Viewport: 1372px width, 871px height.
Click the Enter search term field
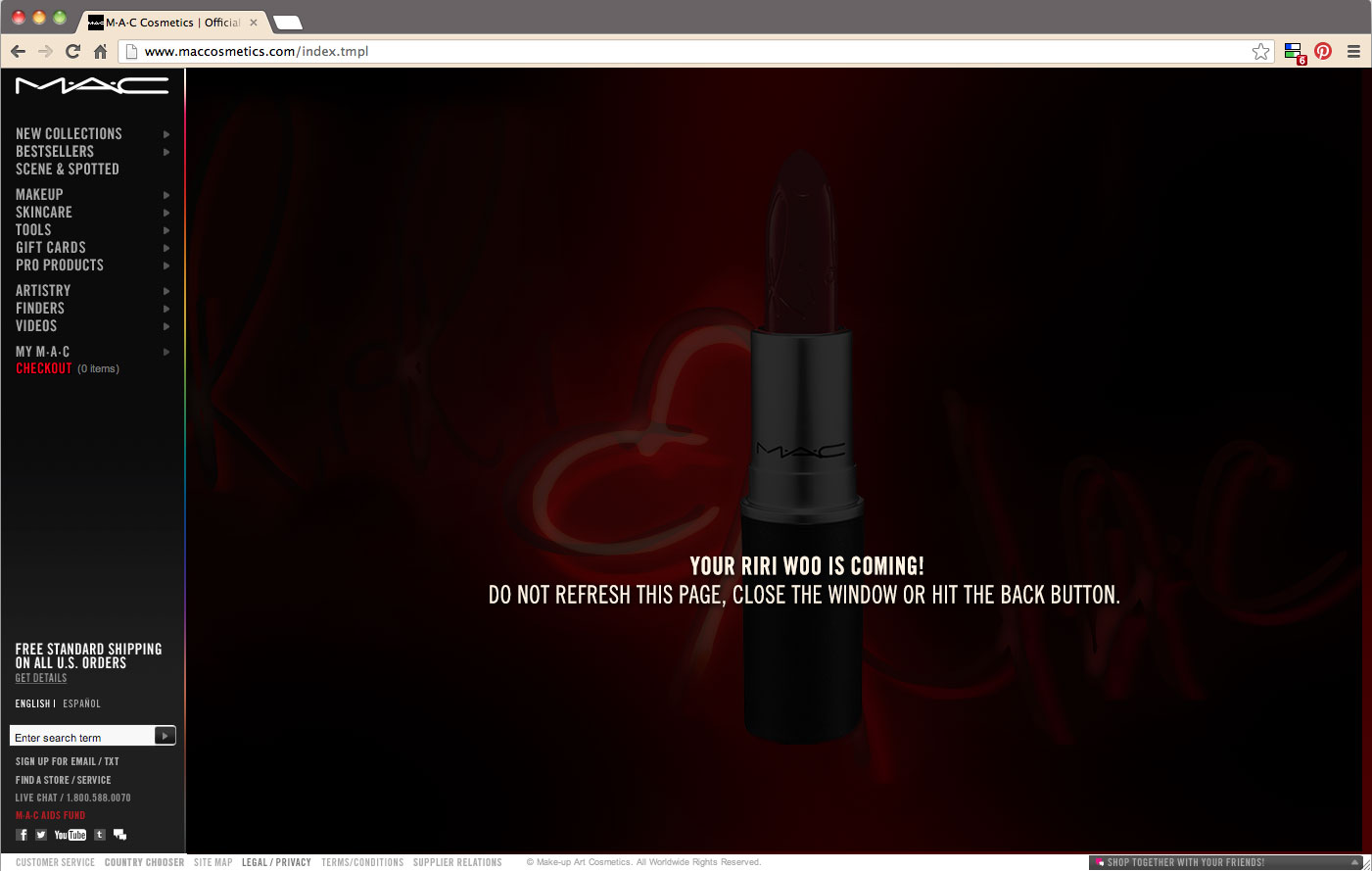pyautogui.click(x=82, y=737)
